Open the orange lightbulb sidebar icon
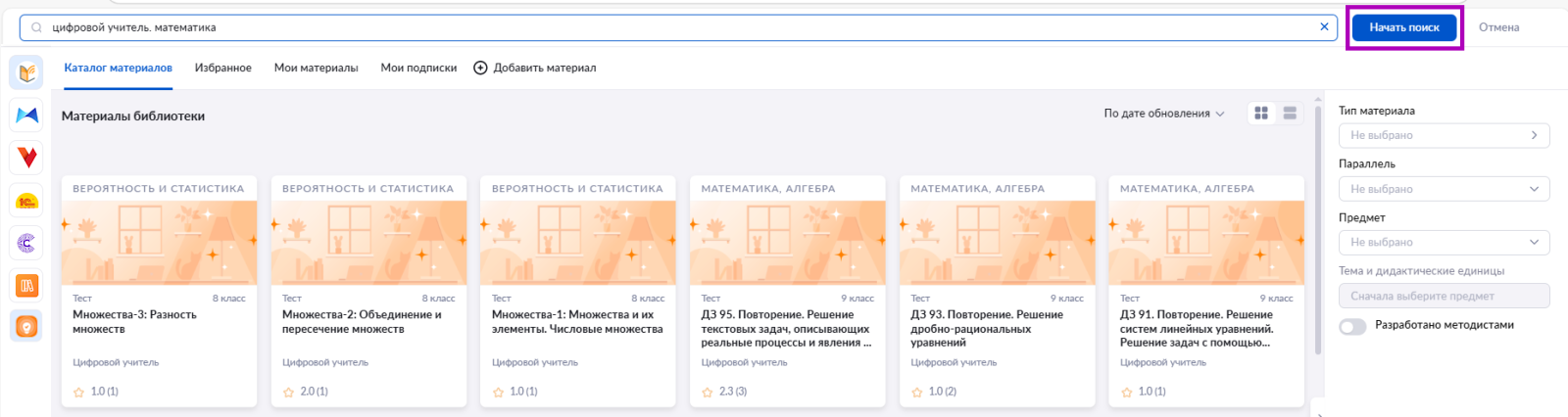The height and width of the screenshot is (417, 1568). 26,327
